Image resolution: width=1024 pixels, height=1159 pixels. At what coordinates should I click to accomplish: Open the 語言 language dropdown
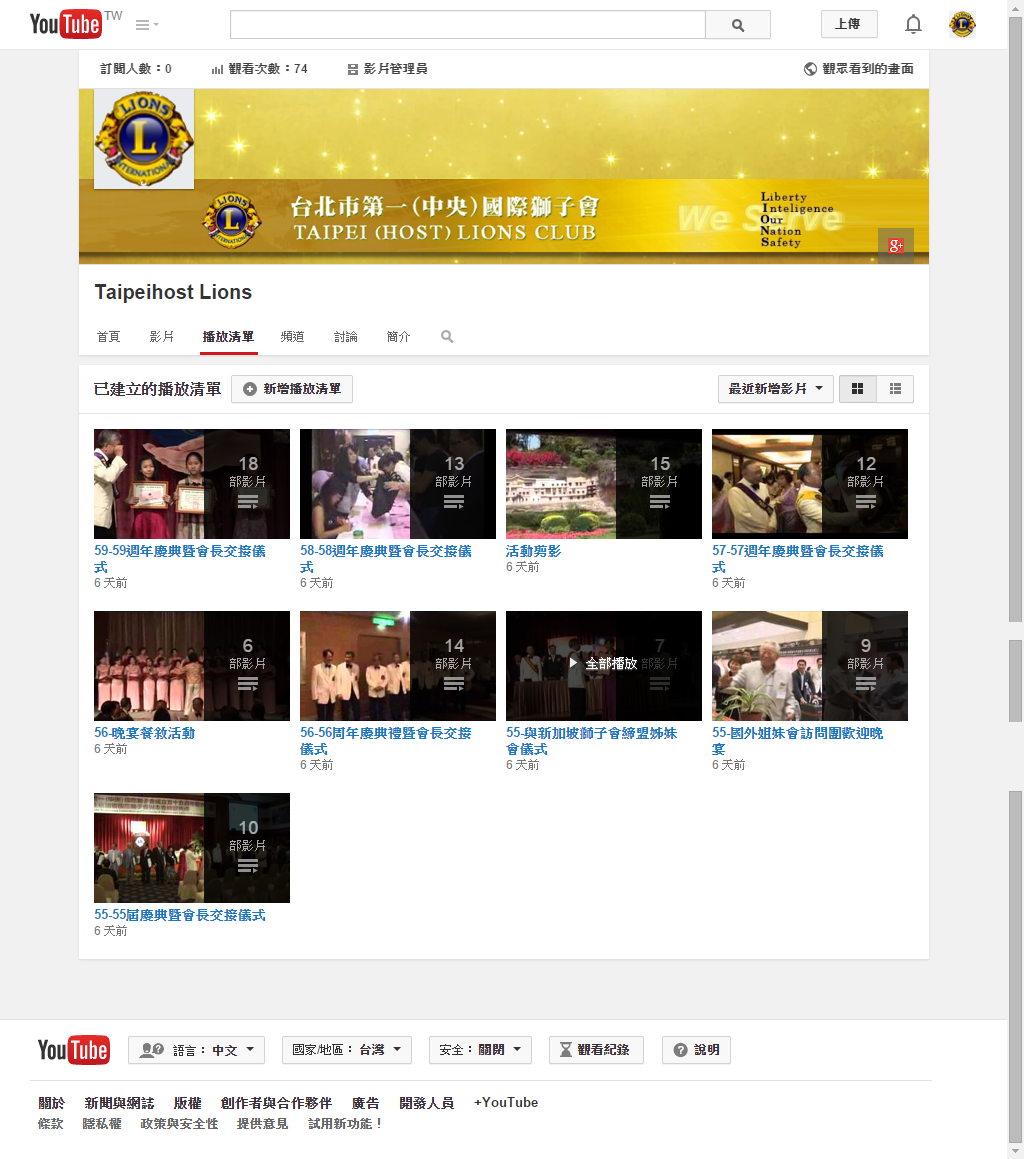pyautogui.click(x=196, y=1050)
